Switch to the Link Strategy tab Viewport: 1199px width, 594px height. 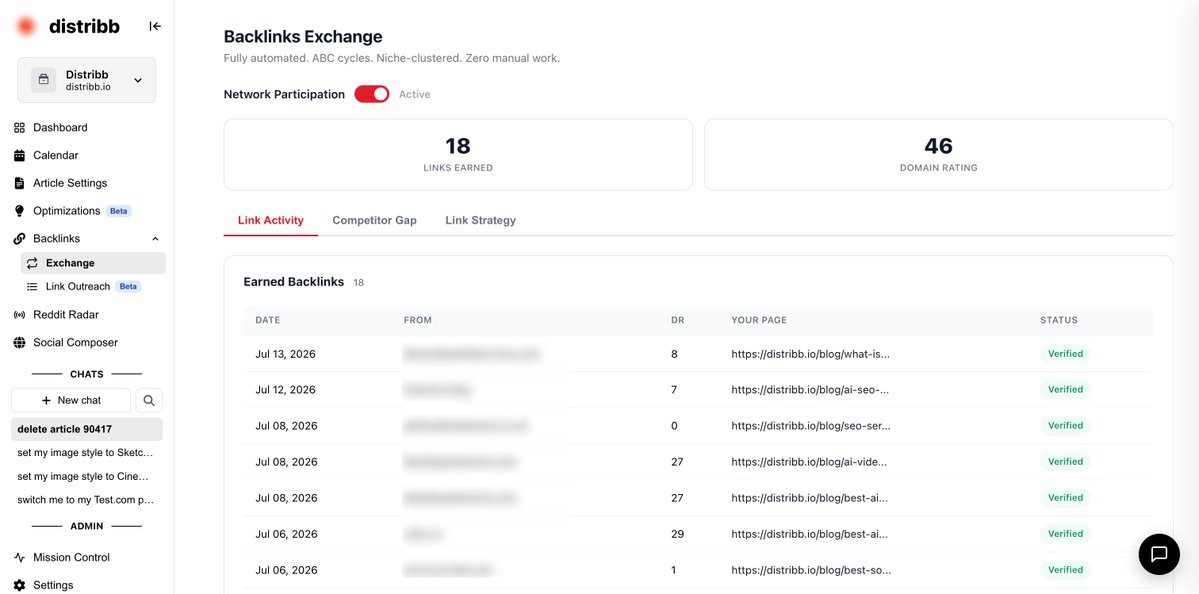(x=480, y=220)
